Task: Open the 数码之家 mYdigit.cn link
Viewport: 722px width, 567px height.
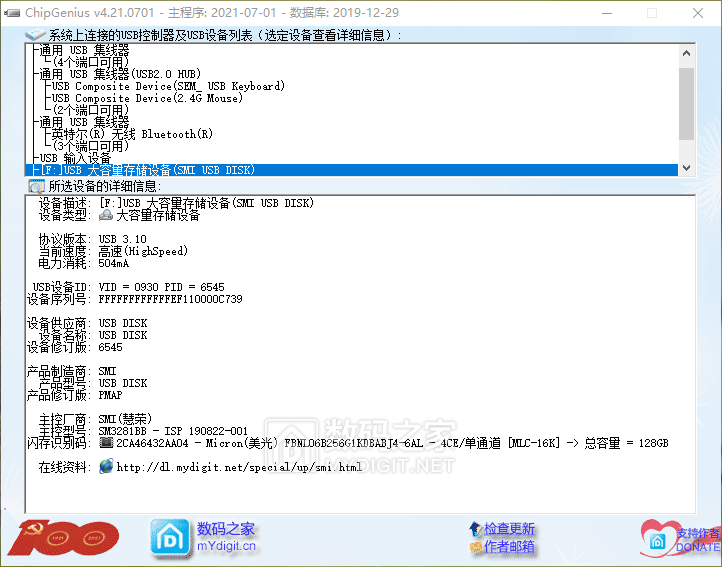Action: click(x=226, y=537)
